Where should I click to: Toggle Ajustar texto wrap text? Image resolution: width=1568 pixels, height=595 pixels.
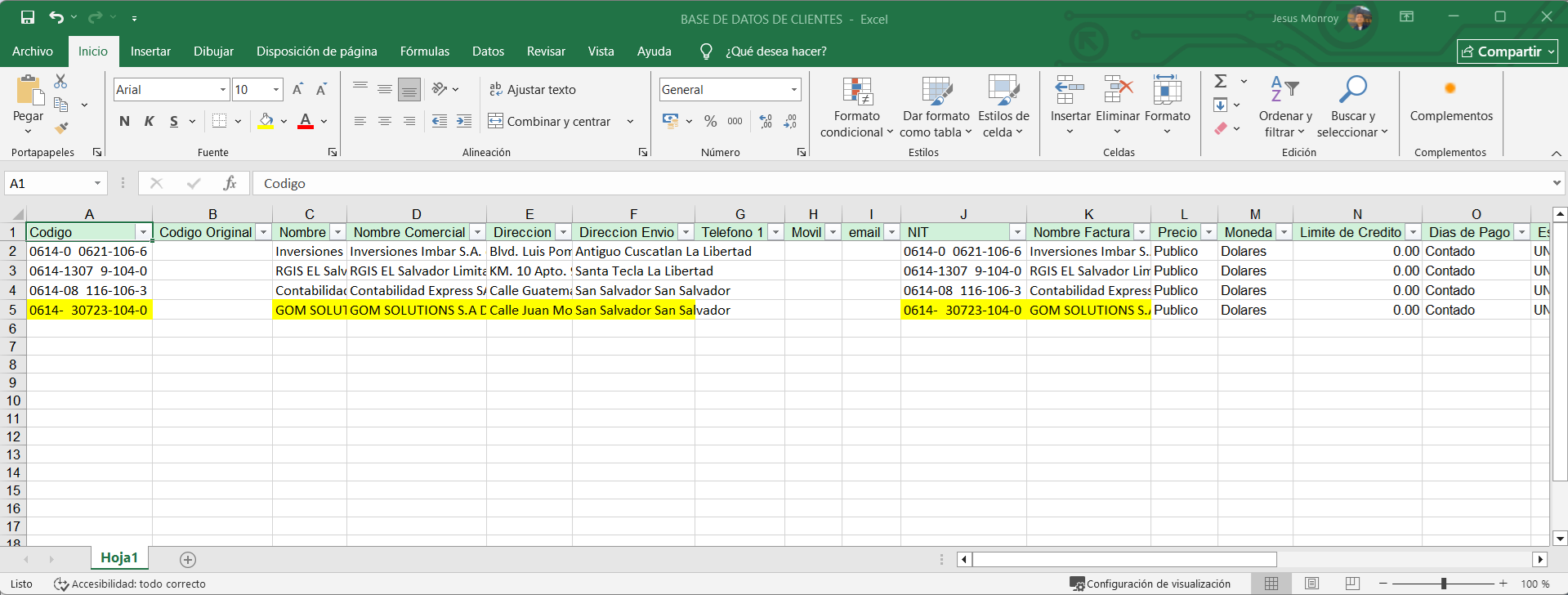(x=532, y=89)
